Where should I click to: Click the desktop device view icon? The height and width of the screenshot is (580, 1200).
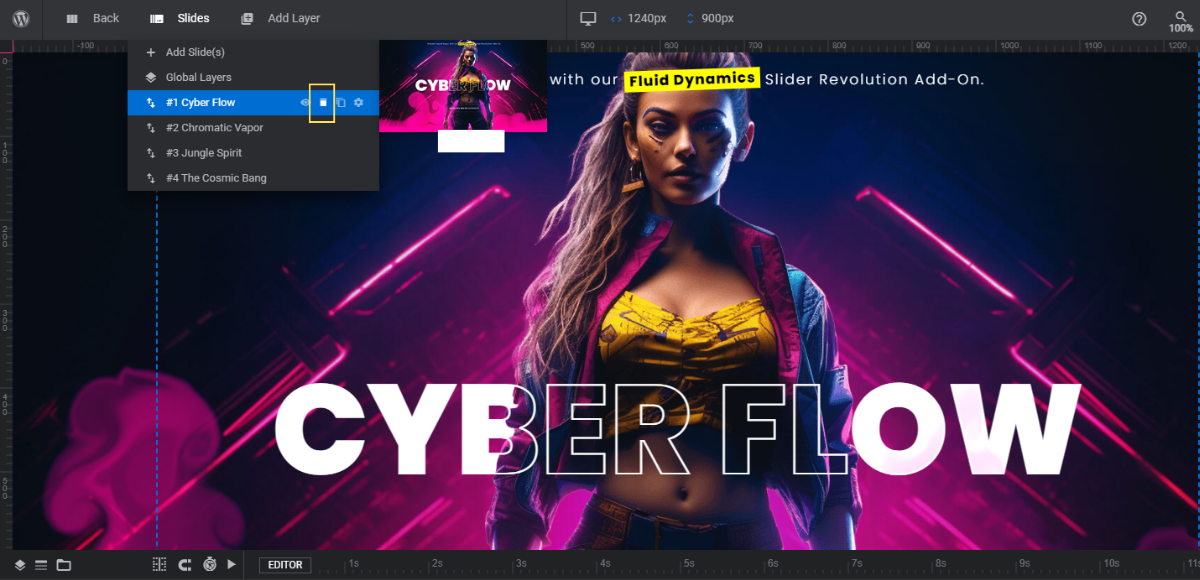click(x=588, y=18)
